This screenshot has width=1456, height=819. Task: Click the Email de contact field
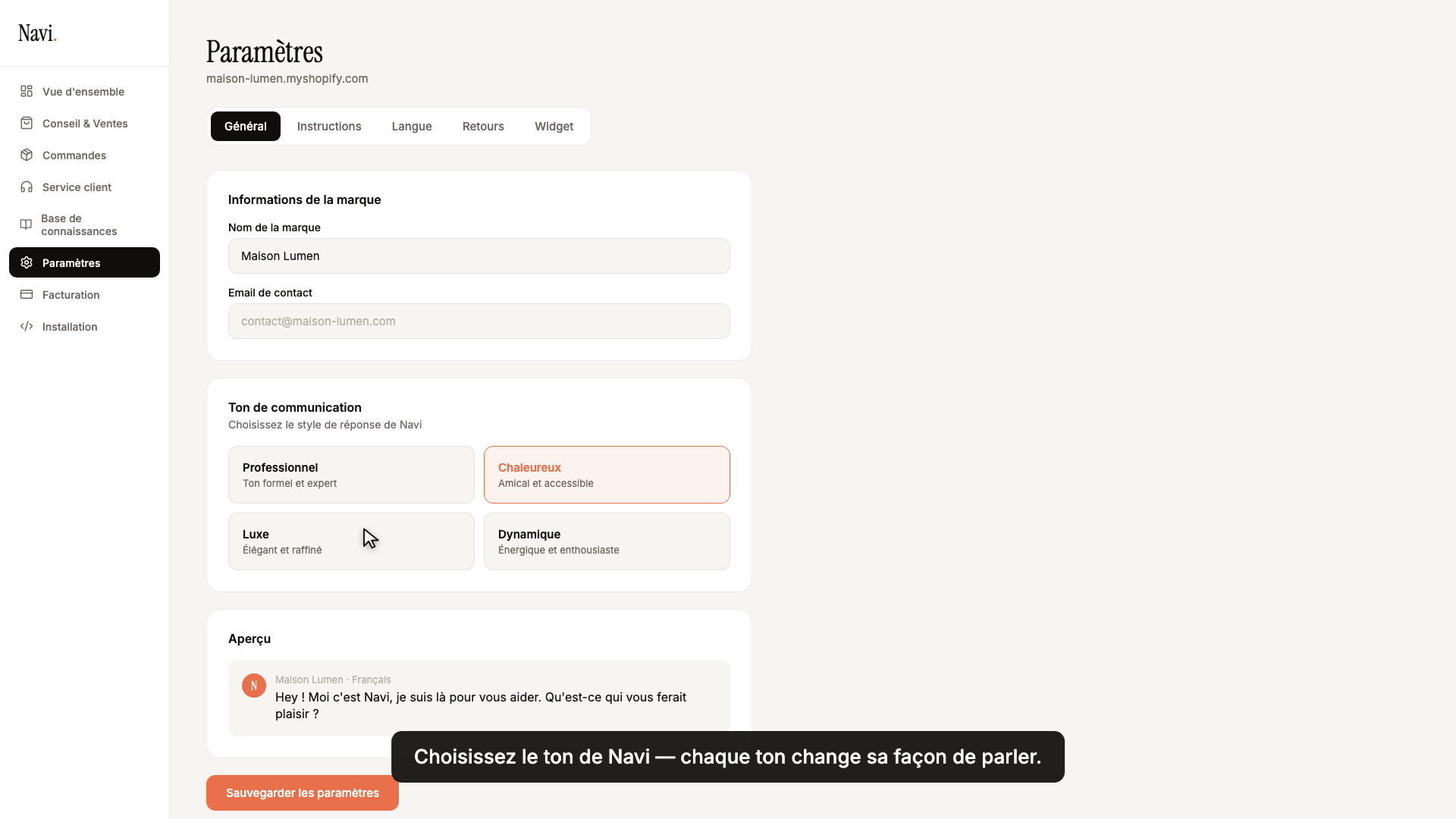[479, 322]
